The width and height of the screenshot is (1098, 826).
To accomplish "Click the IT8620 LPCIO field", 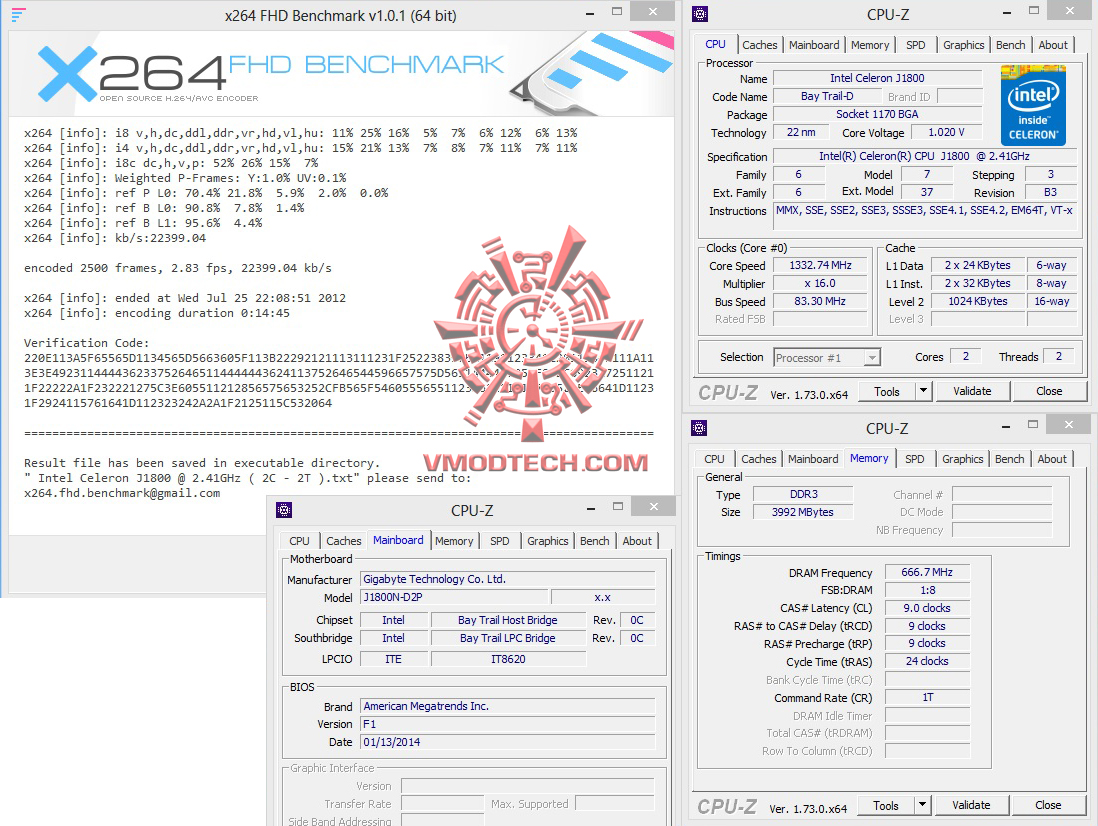I will point(508,659).
